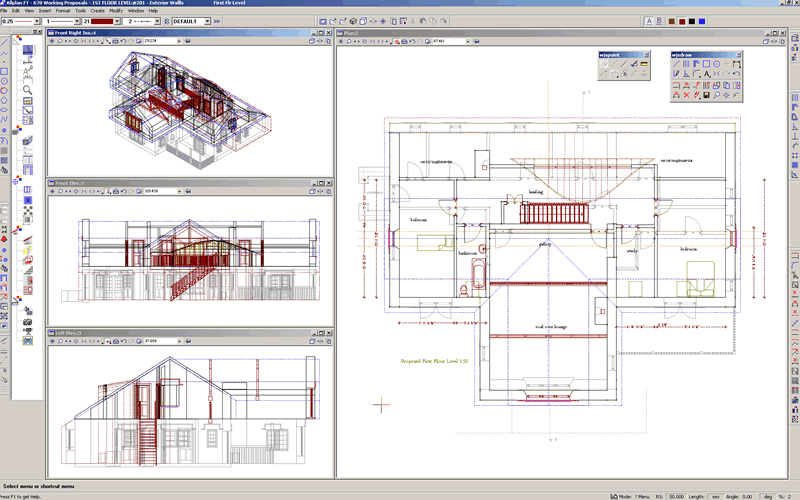Viewport: 800px width, 500px height.
Task: Select the Text A tool in wjsdraw palette
Action: pos(707,73)
